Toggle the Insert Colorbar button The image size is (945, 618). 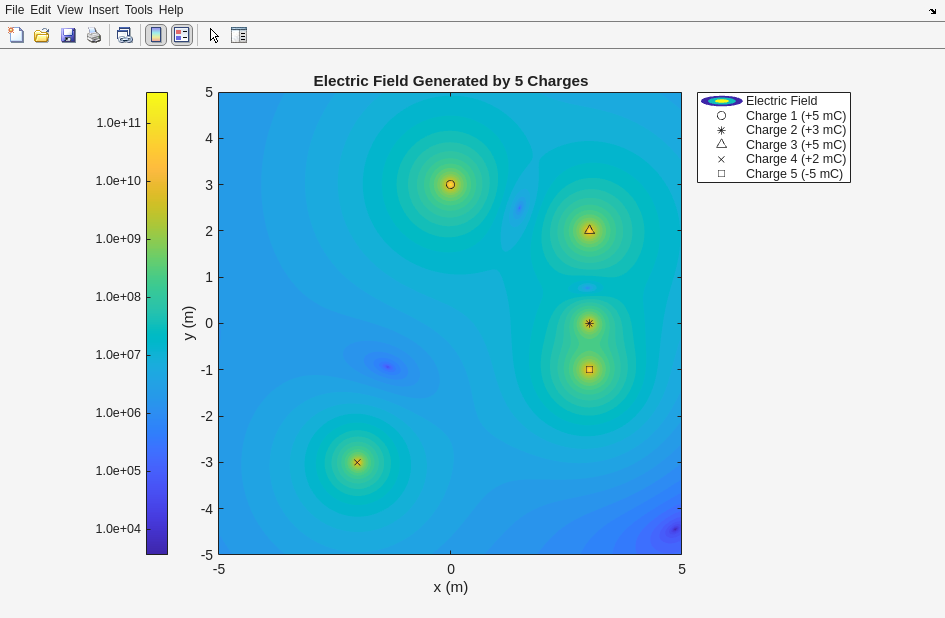pyautogui.click(x=156, y=35)
